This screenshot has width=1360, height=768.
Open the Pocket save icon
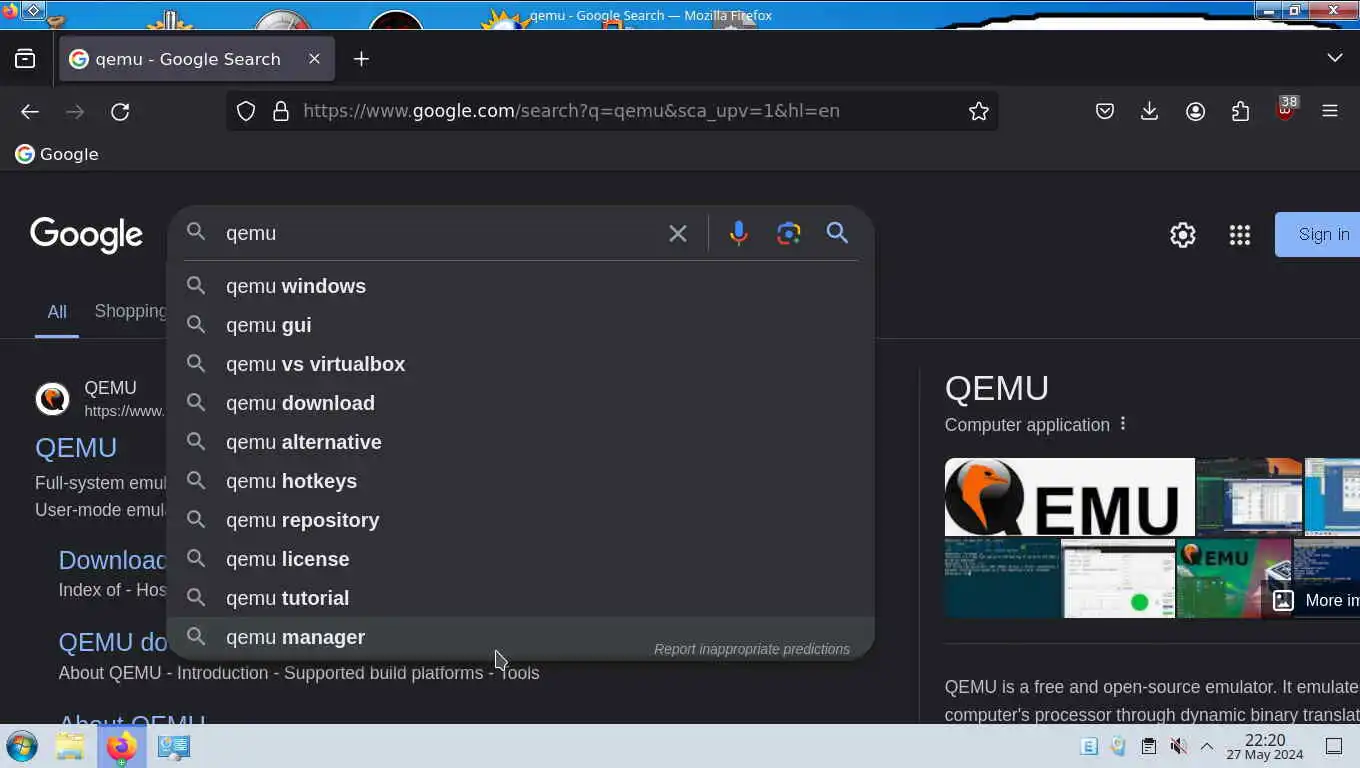[1105, 111]
